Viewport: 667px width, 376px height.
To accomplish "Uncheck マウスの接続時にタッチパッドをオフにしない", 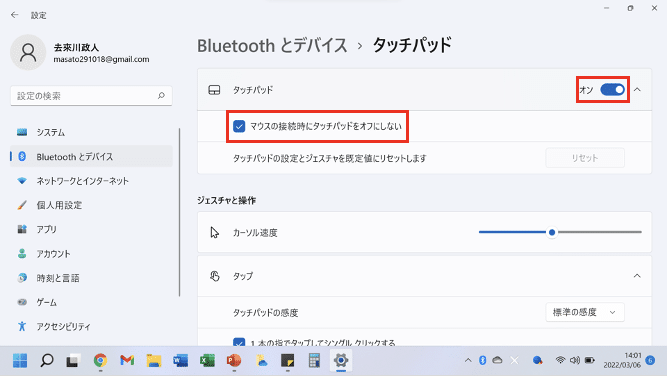I will pyautogui.click(x=239, y=126).
